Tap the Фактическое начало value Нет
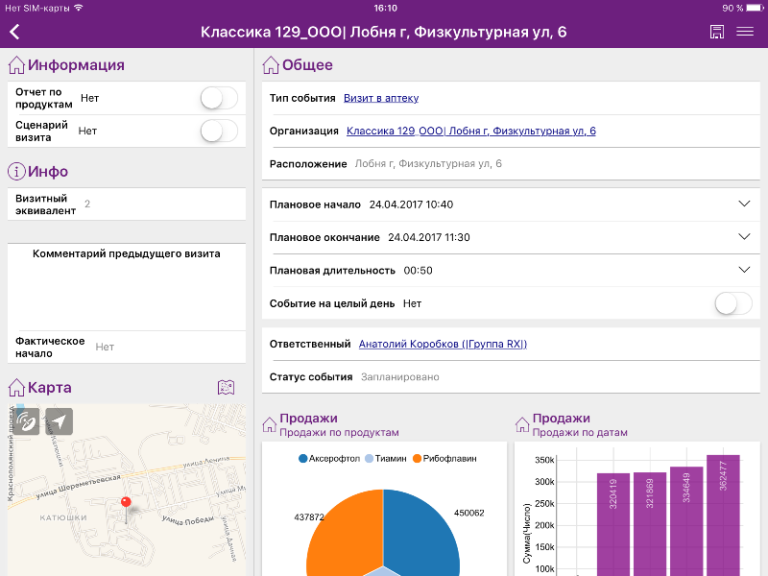 click(104, 347)
